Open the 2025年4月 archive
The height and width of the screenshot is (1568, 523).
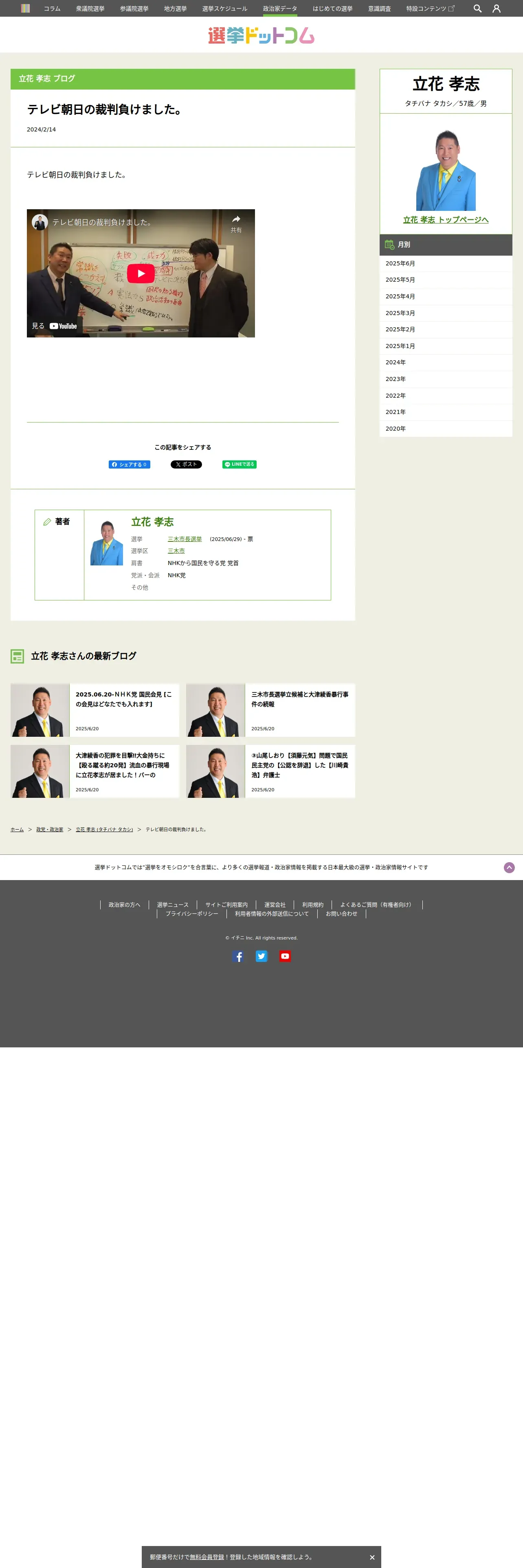coord(446,296)
